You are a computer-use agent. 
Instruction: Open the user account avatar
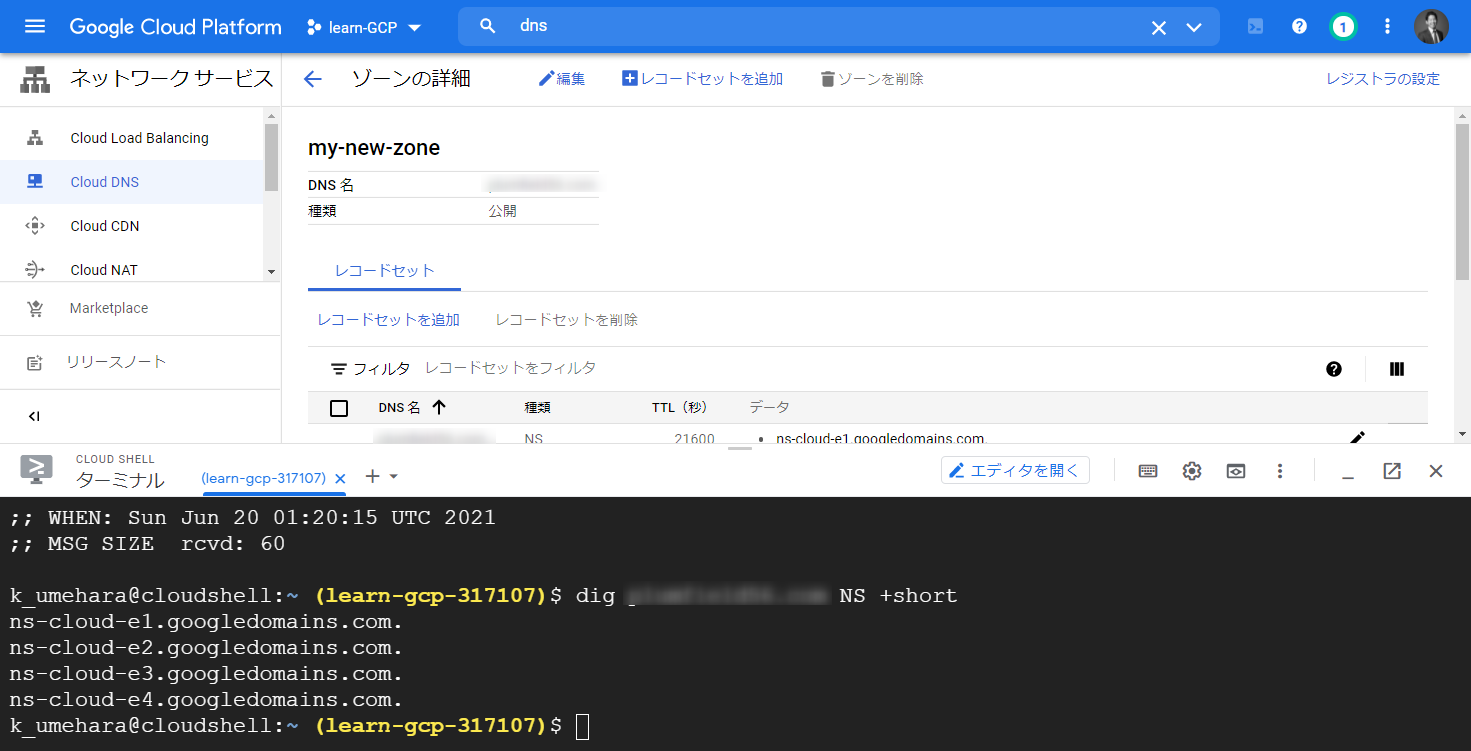[1431, 27]
